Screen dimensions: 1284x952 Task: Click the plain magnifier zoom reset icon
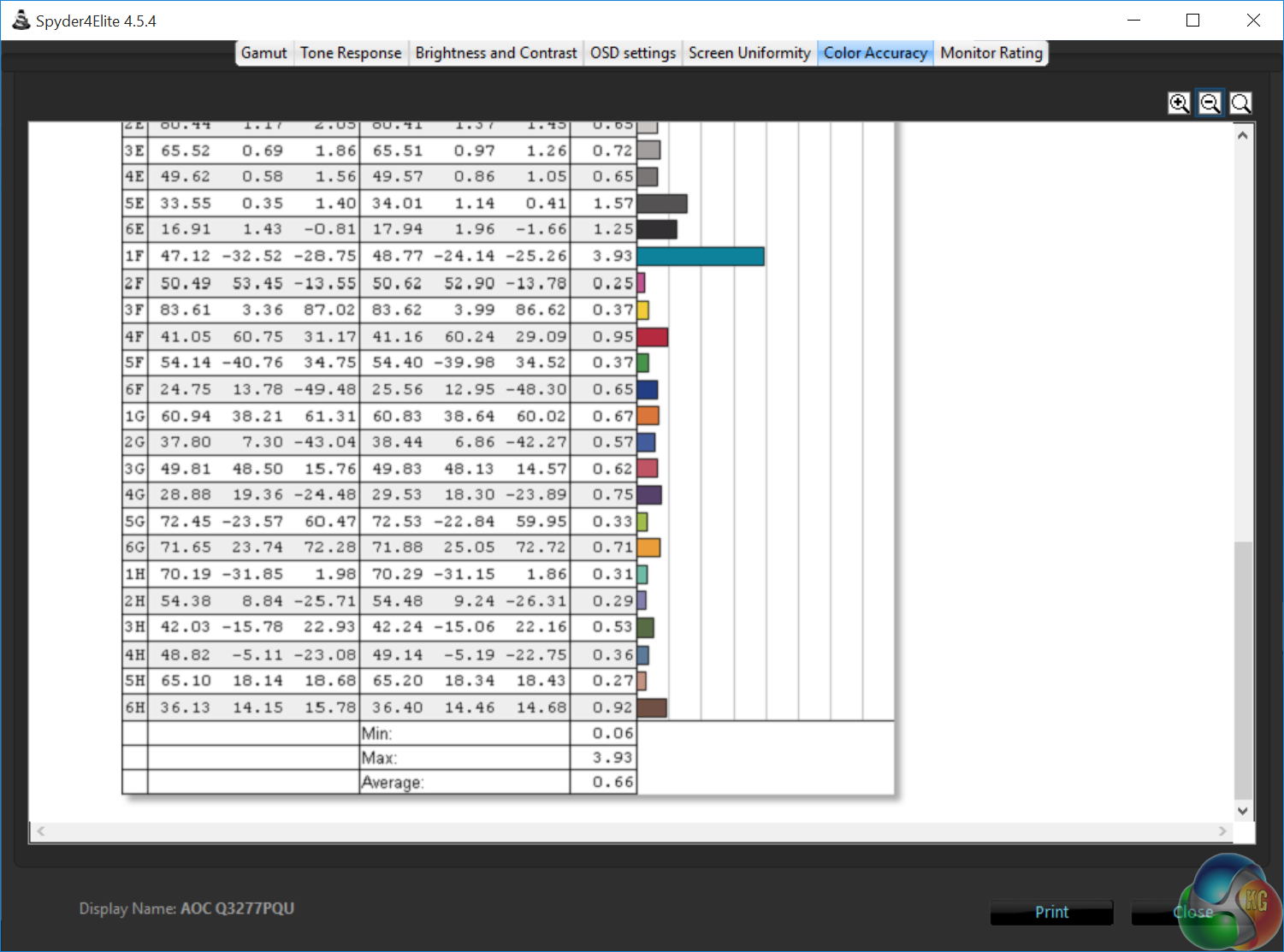[x=1241, y=103]
